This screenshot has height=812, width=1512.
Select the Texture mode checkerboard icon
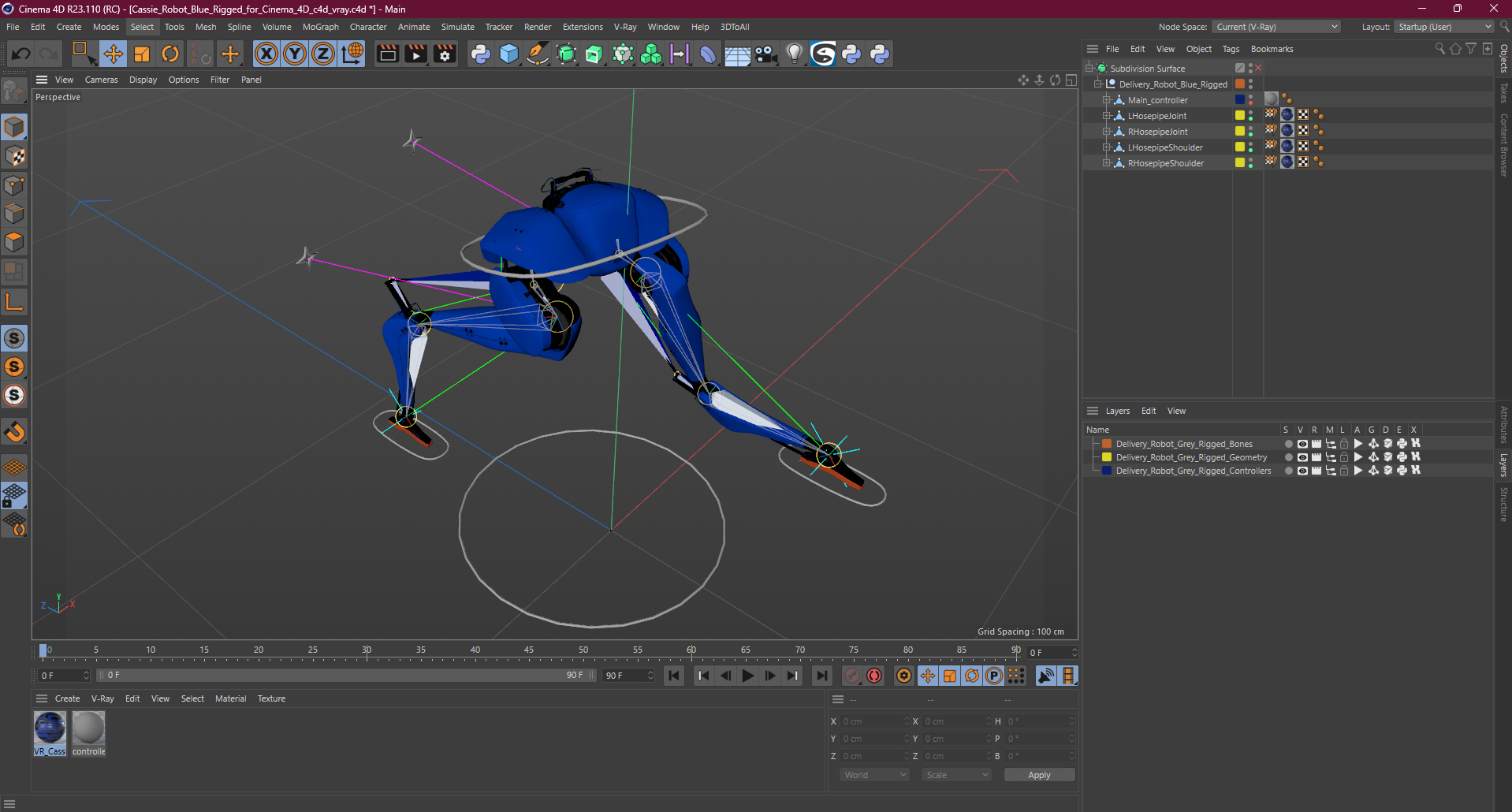[x=14, y=156]
